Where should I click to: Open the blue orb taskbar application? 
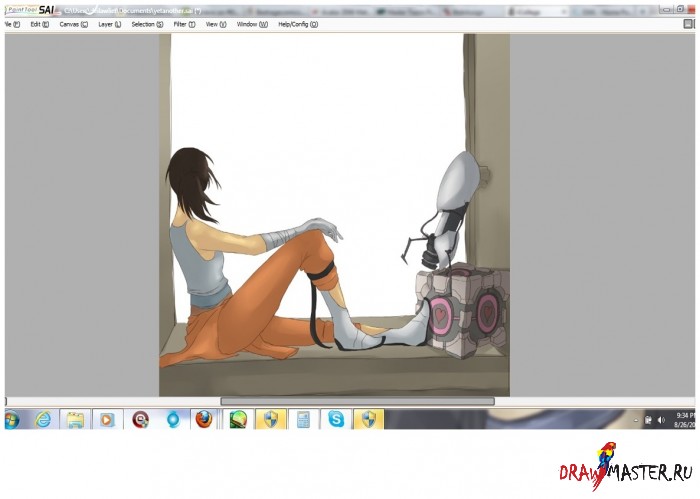pos(173,420)
